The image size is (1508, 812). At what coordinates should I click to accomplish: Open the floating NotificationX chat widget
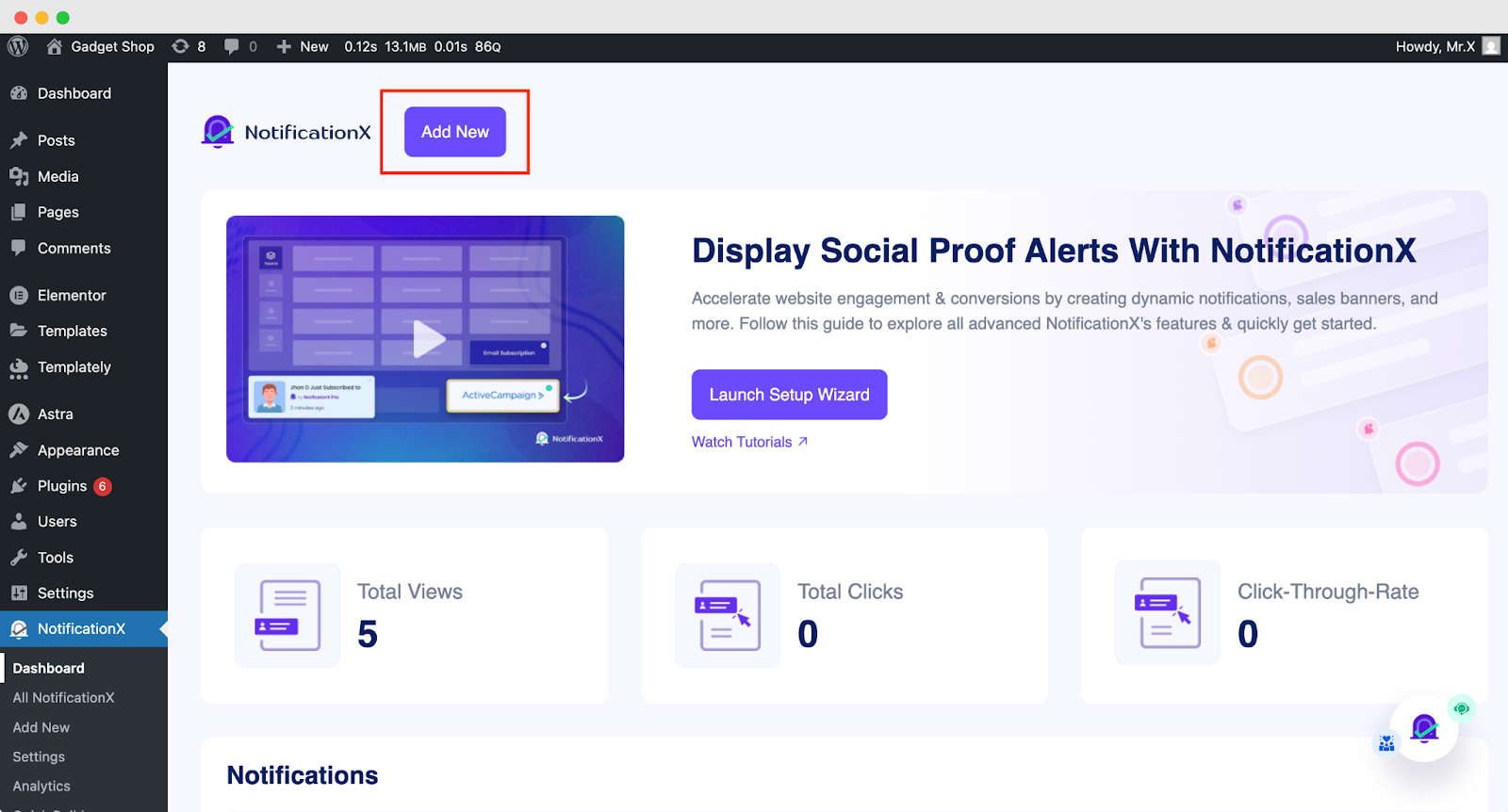coord(1423,728)
